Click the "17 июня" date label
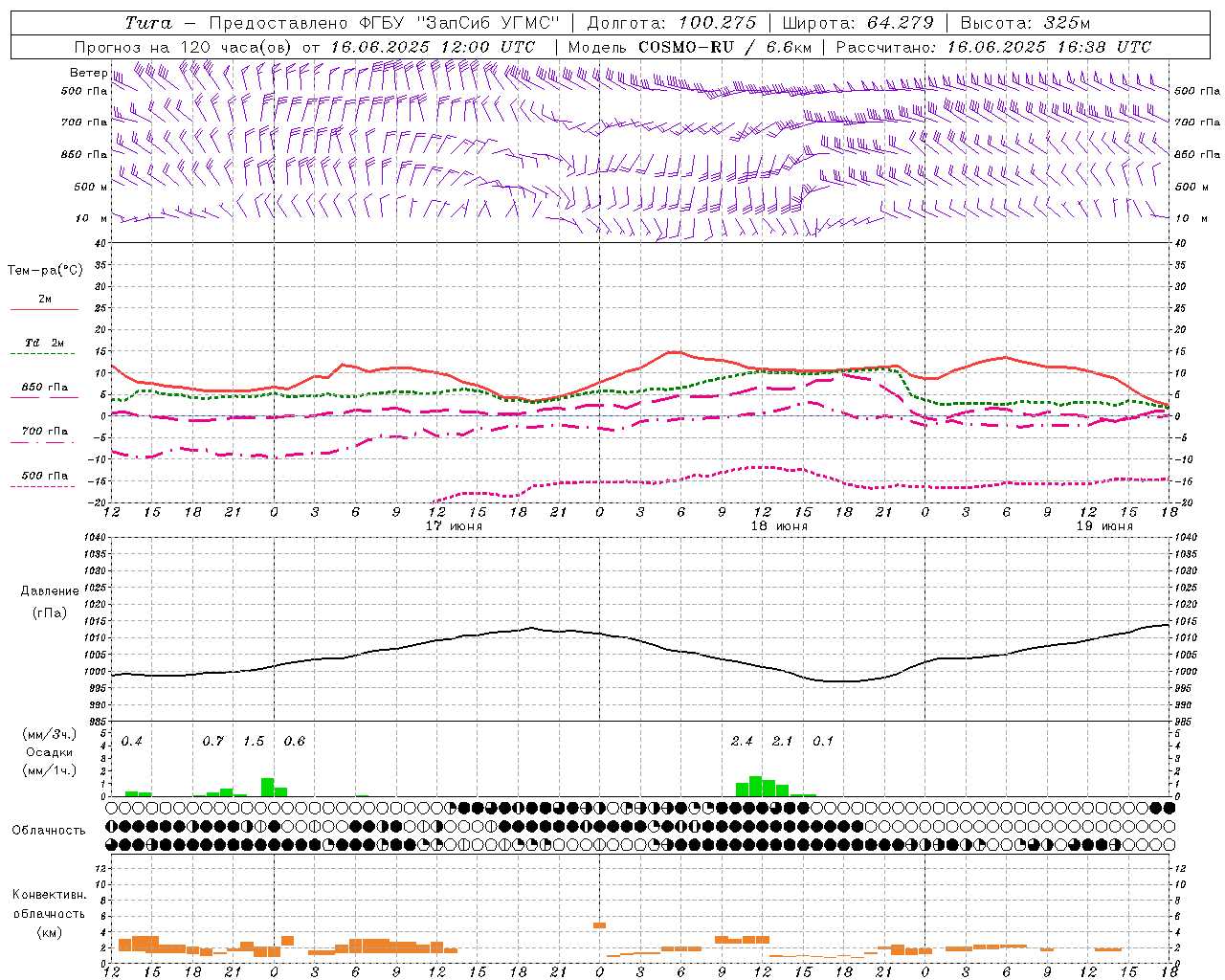This screenshot has width=1225, height=980. point(454,526)
